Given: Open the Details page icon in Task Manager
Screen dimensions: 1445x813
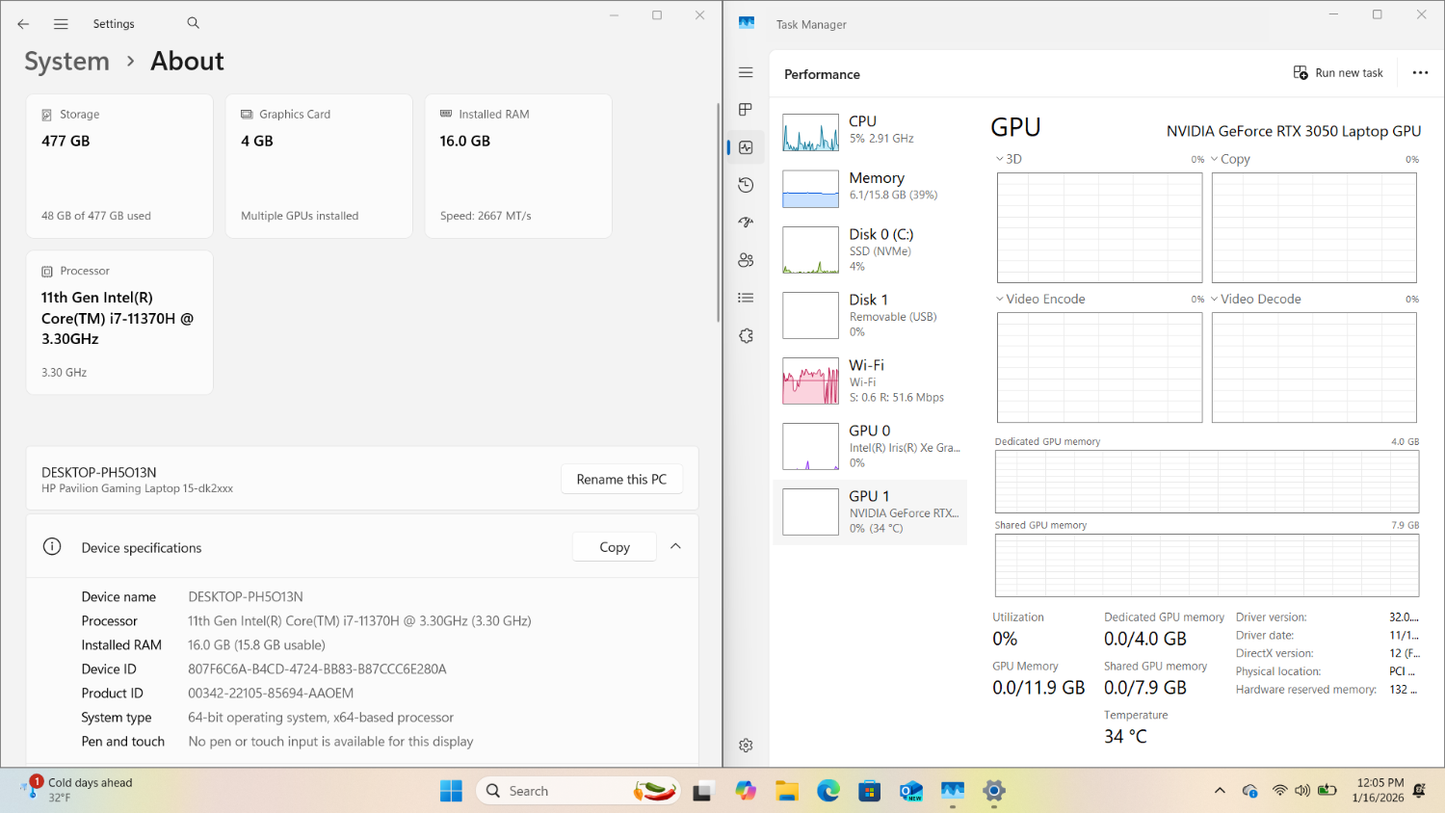Looking at the screenshot, I should tap(746, 298).
